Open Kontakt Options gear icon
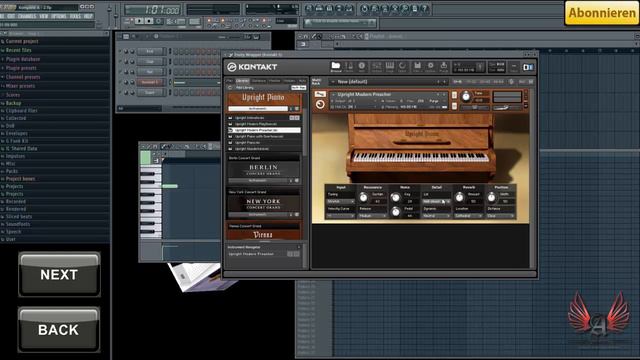640x360 pixels. (430, 67)
